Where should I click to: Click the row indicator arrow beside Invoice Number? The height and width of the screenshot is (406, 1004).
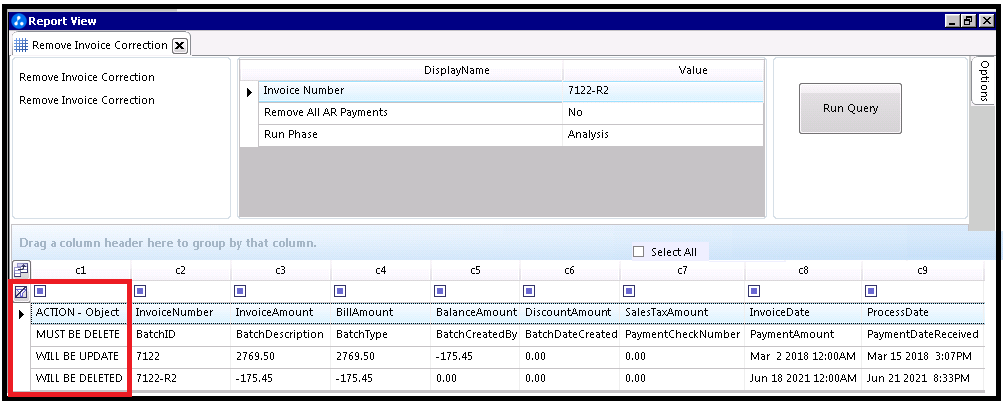pos(249,92)
